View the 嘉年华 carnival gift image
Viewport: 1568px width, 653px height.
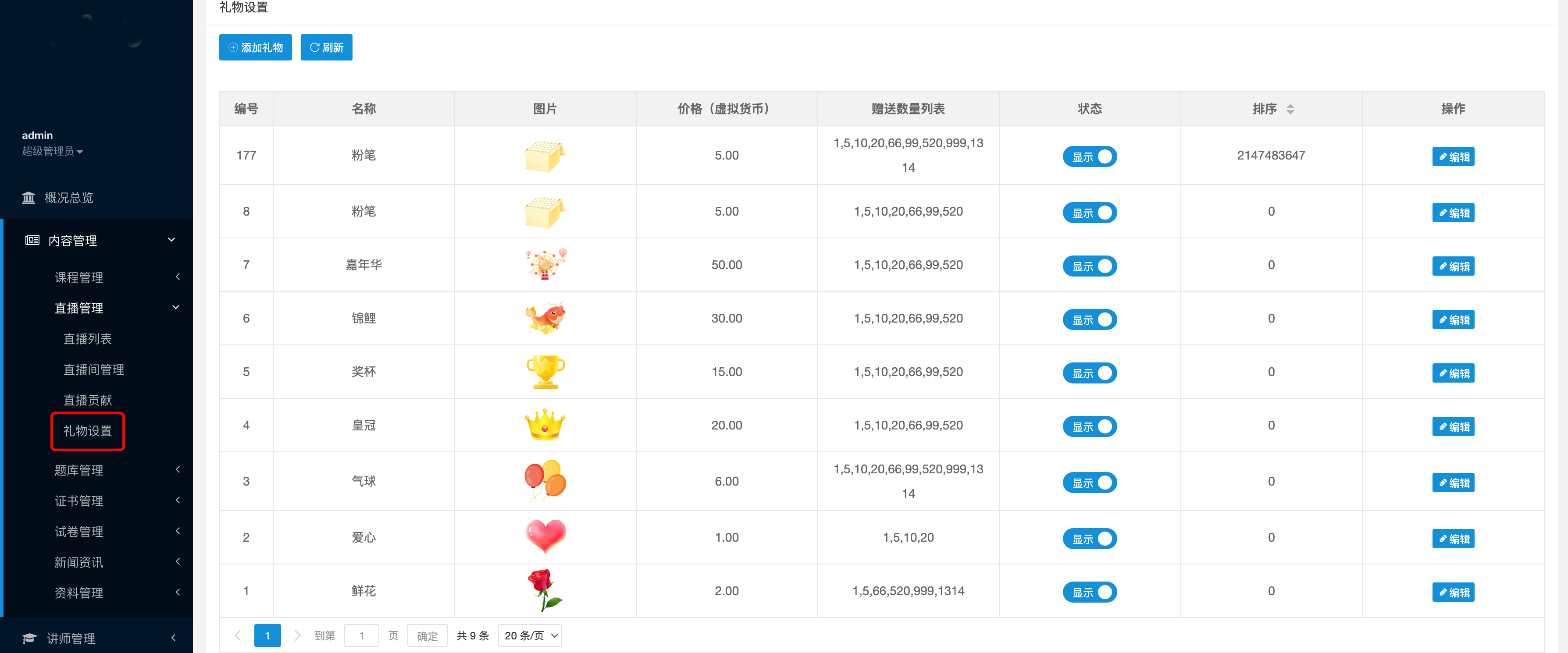pyautogui.click(x=545, y=265)
